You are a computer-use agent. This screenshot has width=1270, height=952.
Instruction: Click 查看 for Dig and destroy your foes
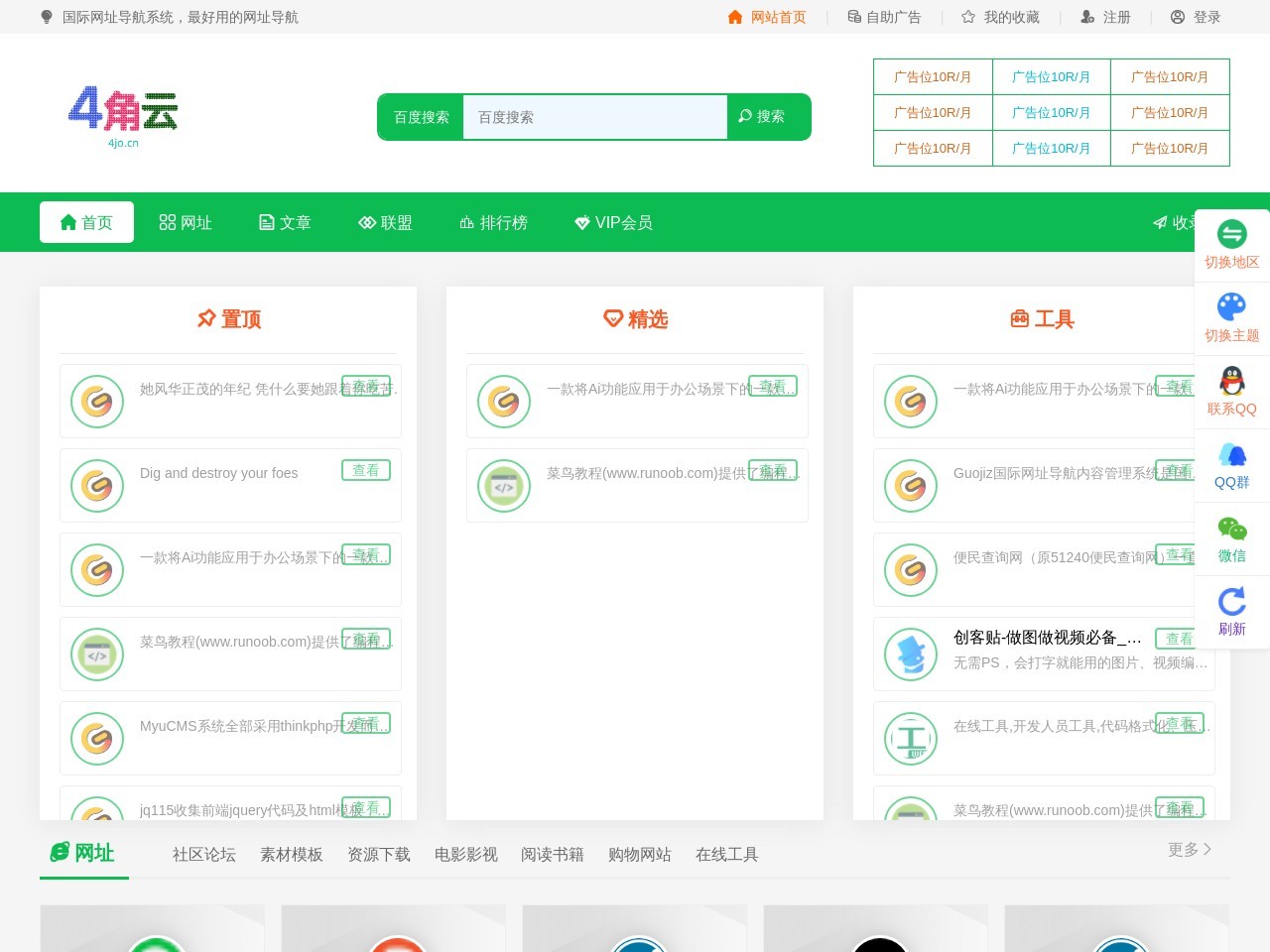coord(366,470)
